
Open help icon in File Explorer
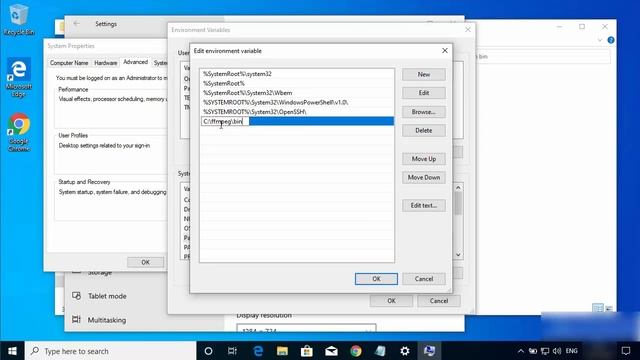[x=611, y=40]
